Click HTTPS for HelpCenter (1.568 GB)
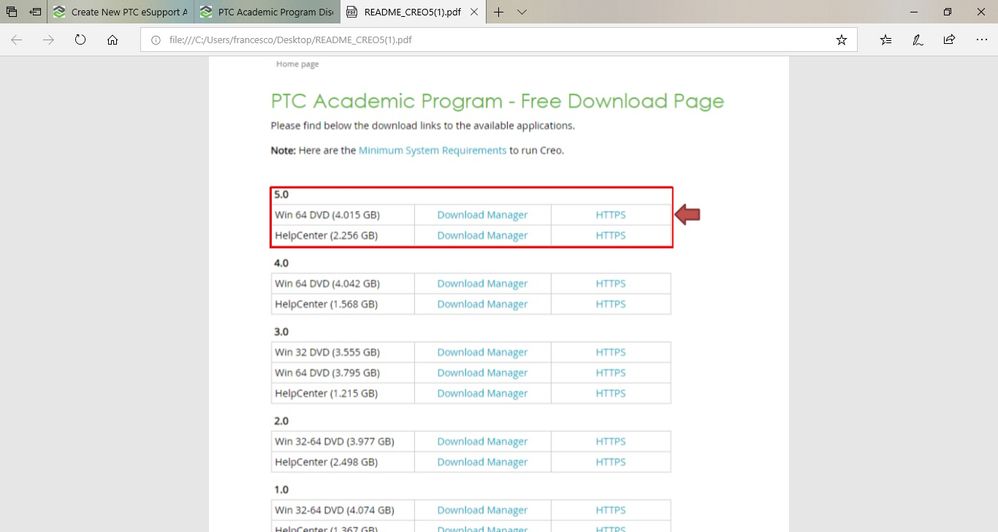Image resolution: width=998 pixels, height=532 pixels. (610, 304)
